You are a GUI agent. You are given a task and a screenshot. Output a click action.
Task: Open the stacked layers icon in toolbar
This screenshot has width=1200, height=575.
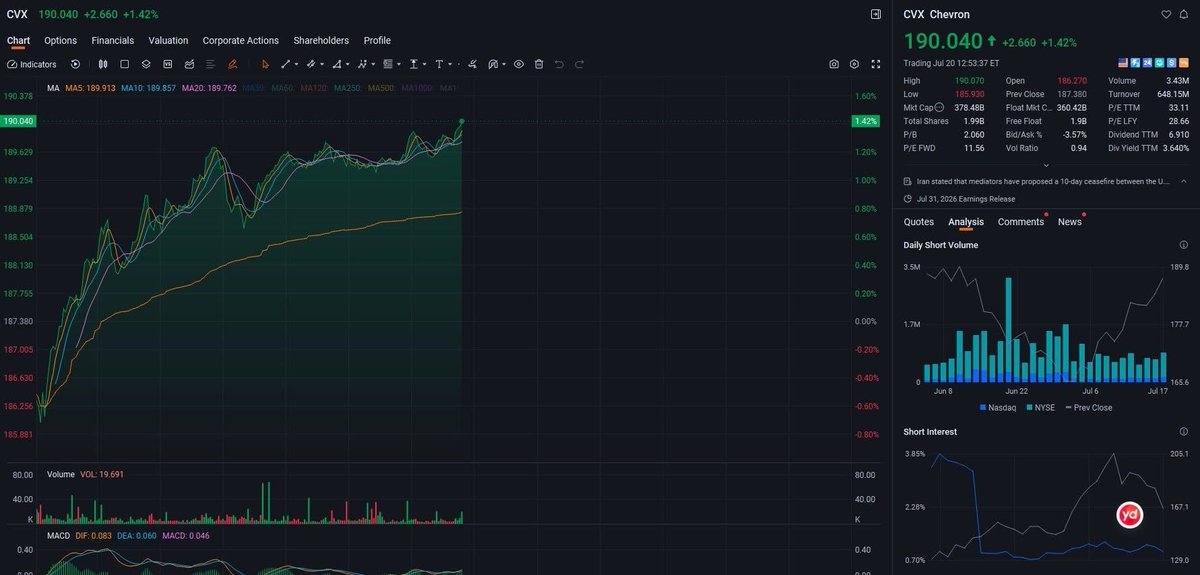point(146,64)
